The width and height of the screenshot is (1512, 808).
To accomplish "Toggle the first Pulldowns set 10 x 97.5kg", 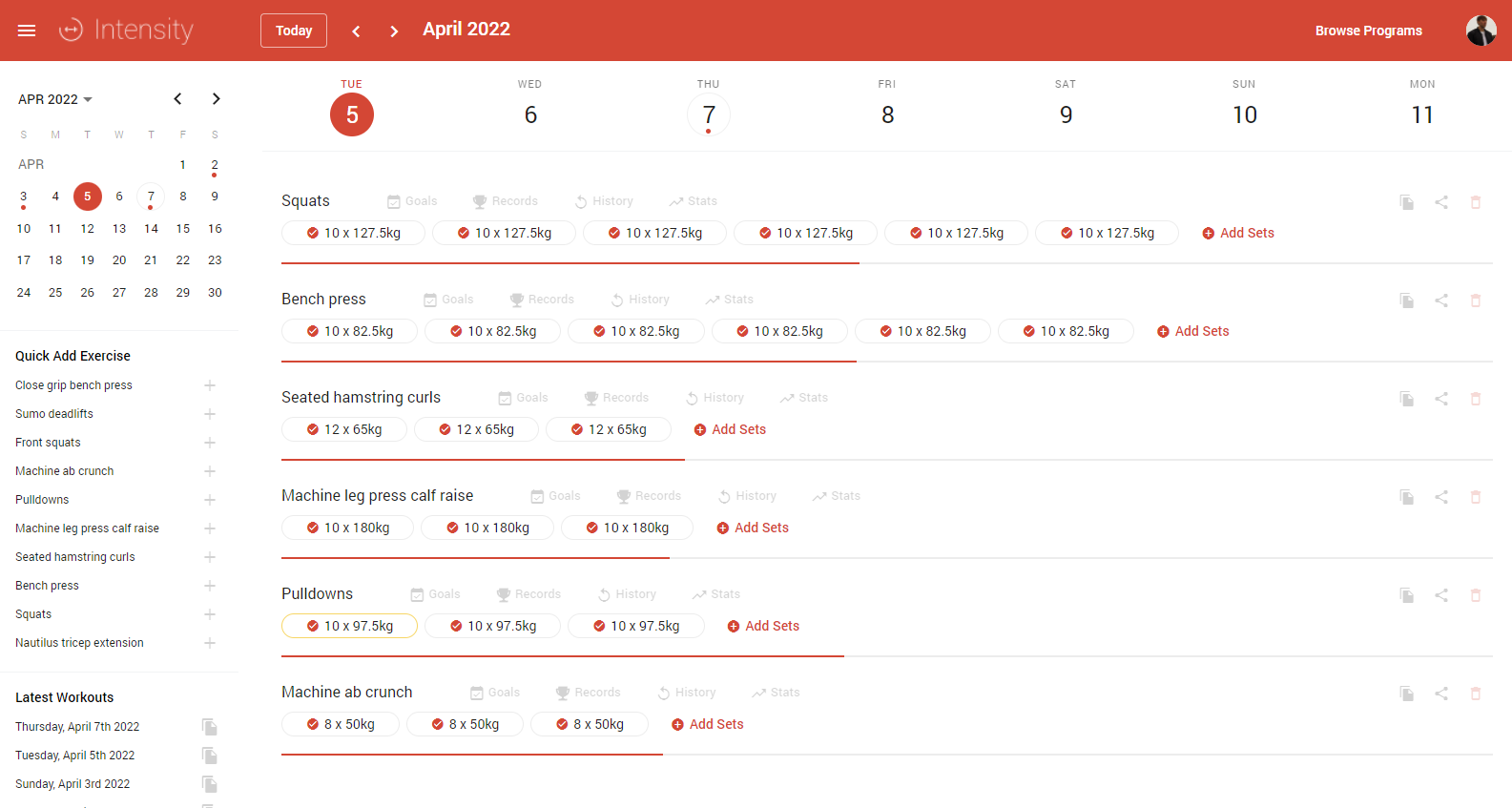I will 349,626.
